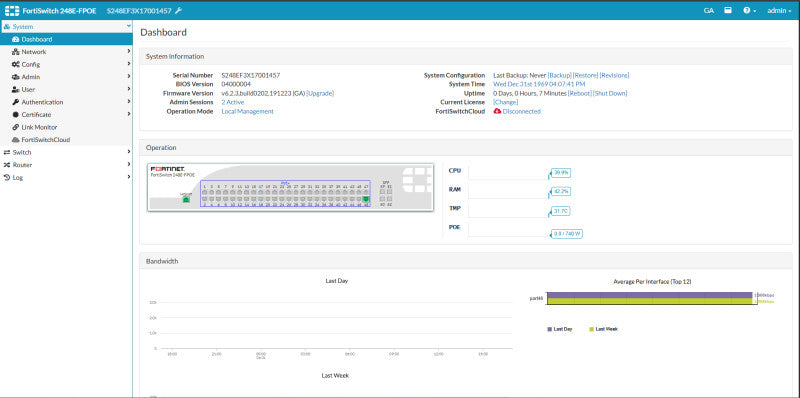This screenshot has height=398, width=800.
Task: Click the Local Management operation mode link
Action: tap(247, 111)
